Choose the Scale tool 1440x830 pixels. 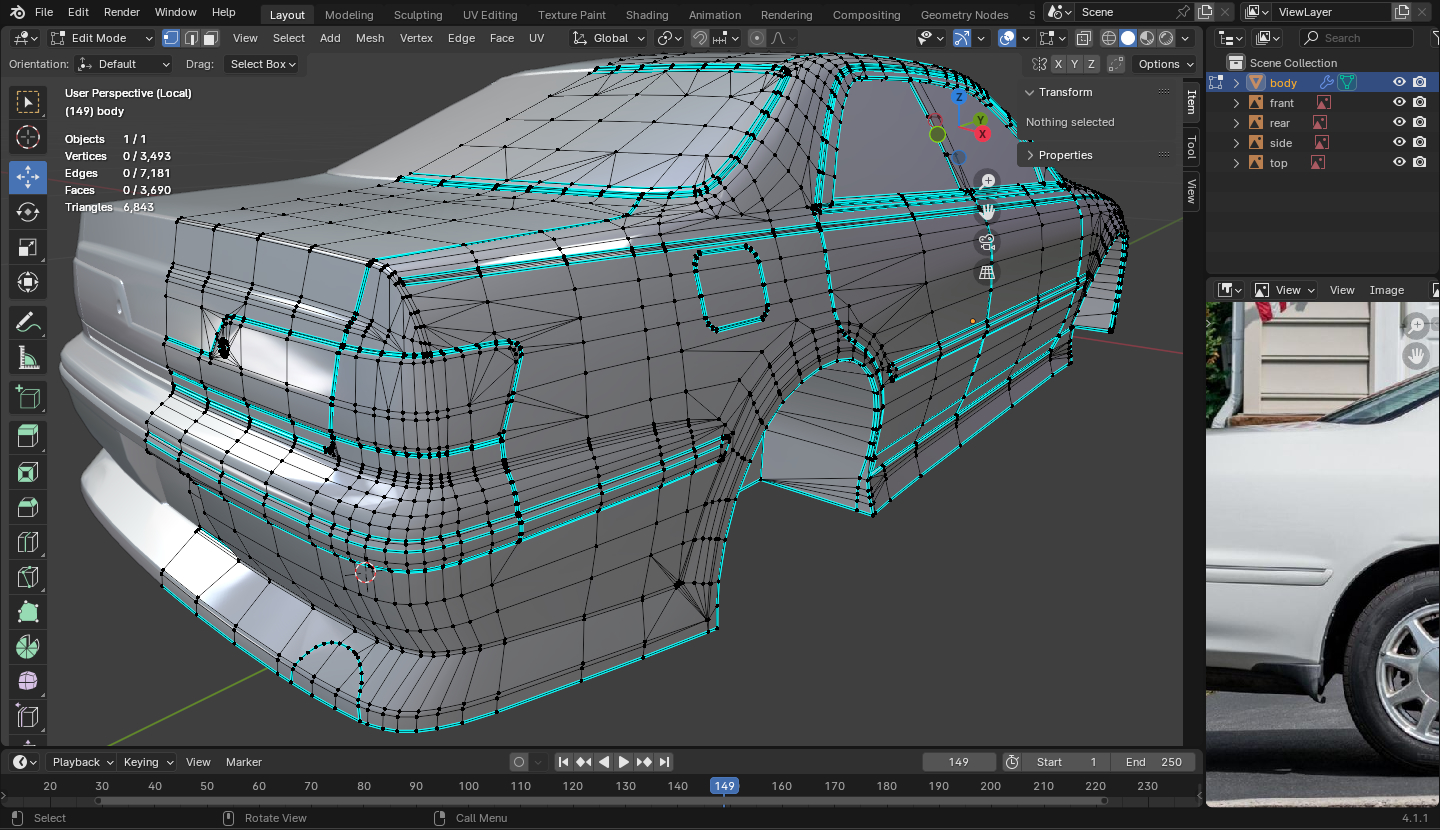pyautogui.click(x=28, y=247)
